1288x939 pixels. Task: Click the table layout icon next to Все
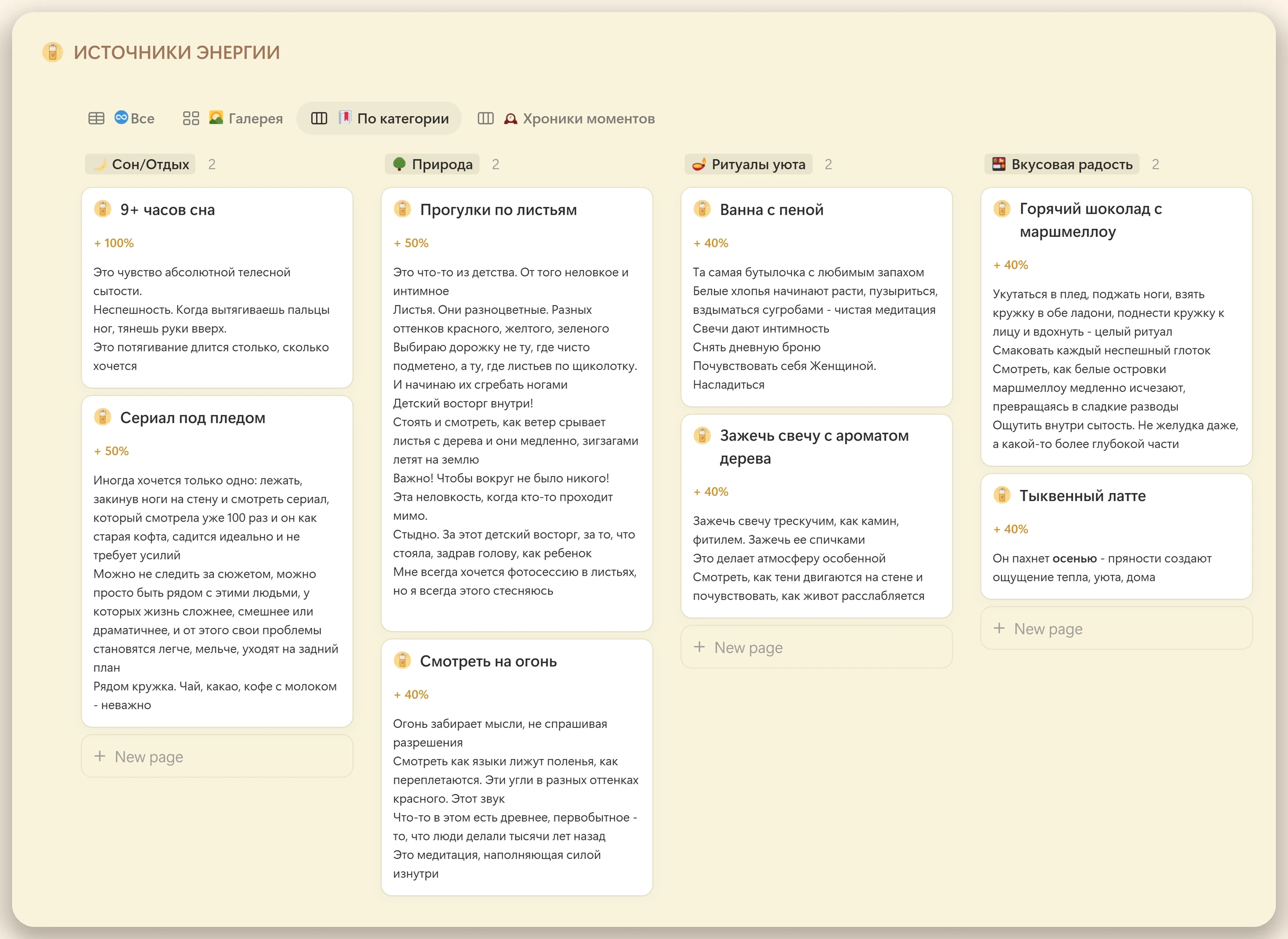coord(96,118)
